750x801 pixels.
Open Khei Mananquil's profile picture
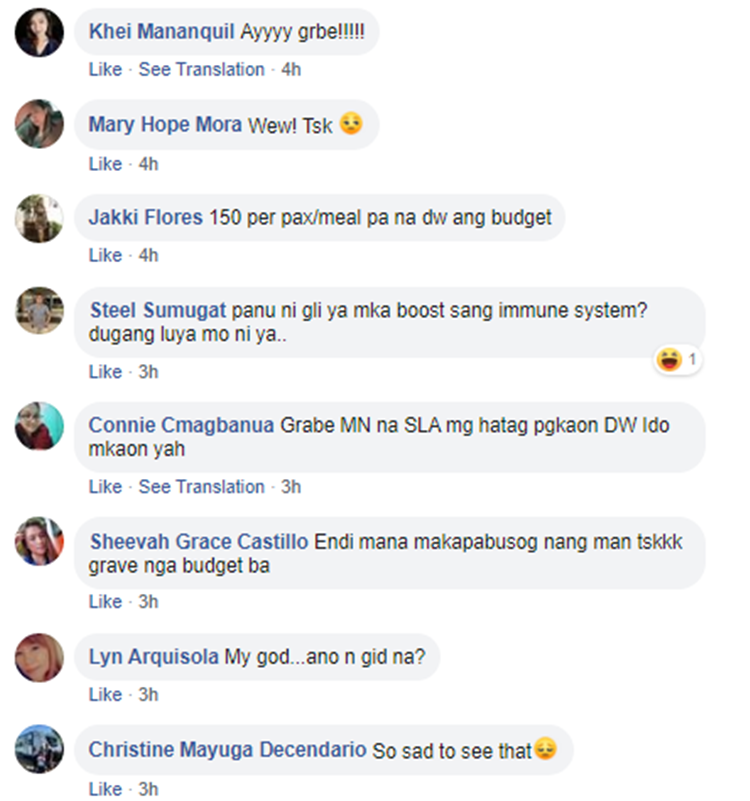pyautogui.click(x=39, y=32)
